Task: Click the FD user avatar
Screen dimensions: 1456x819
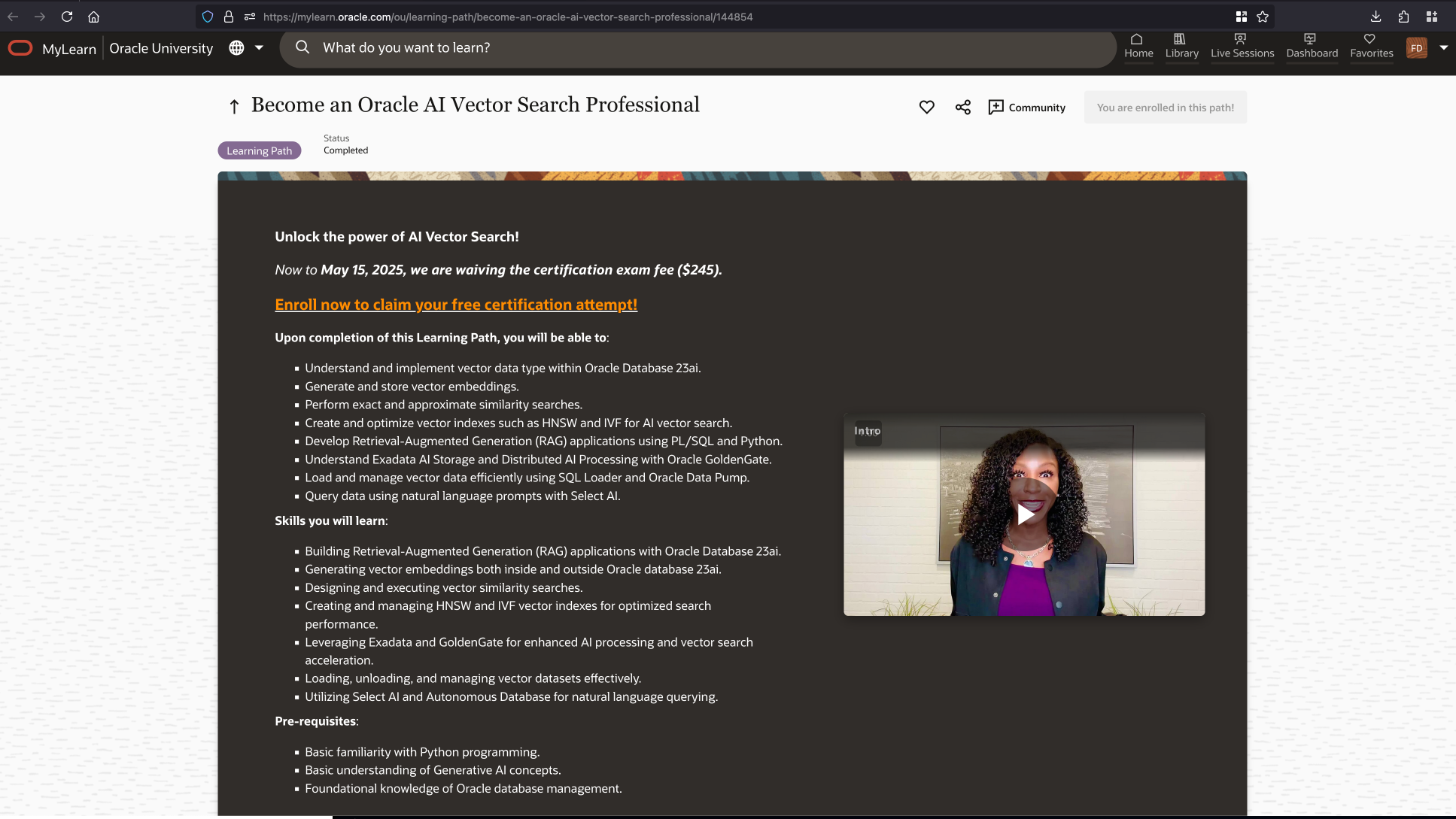Action: tap(1417, 48)
